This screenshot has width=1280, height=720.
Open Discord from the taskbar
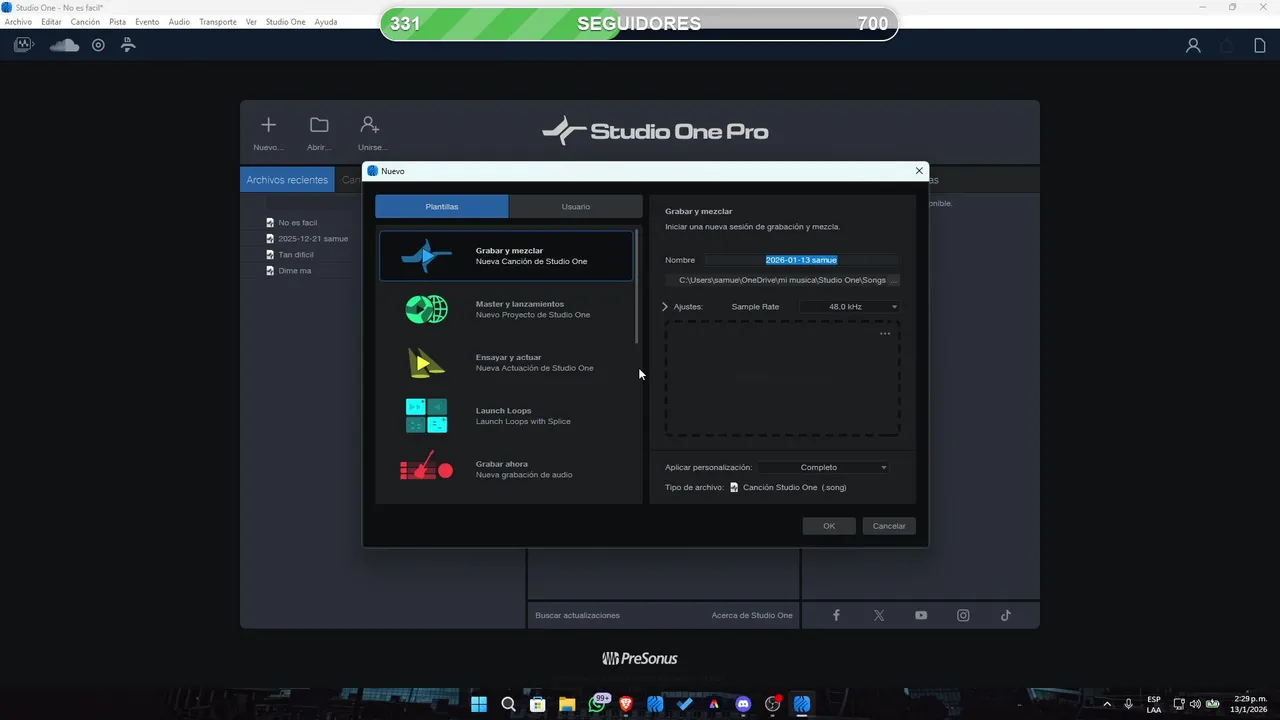coord(743,704)
